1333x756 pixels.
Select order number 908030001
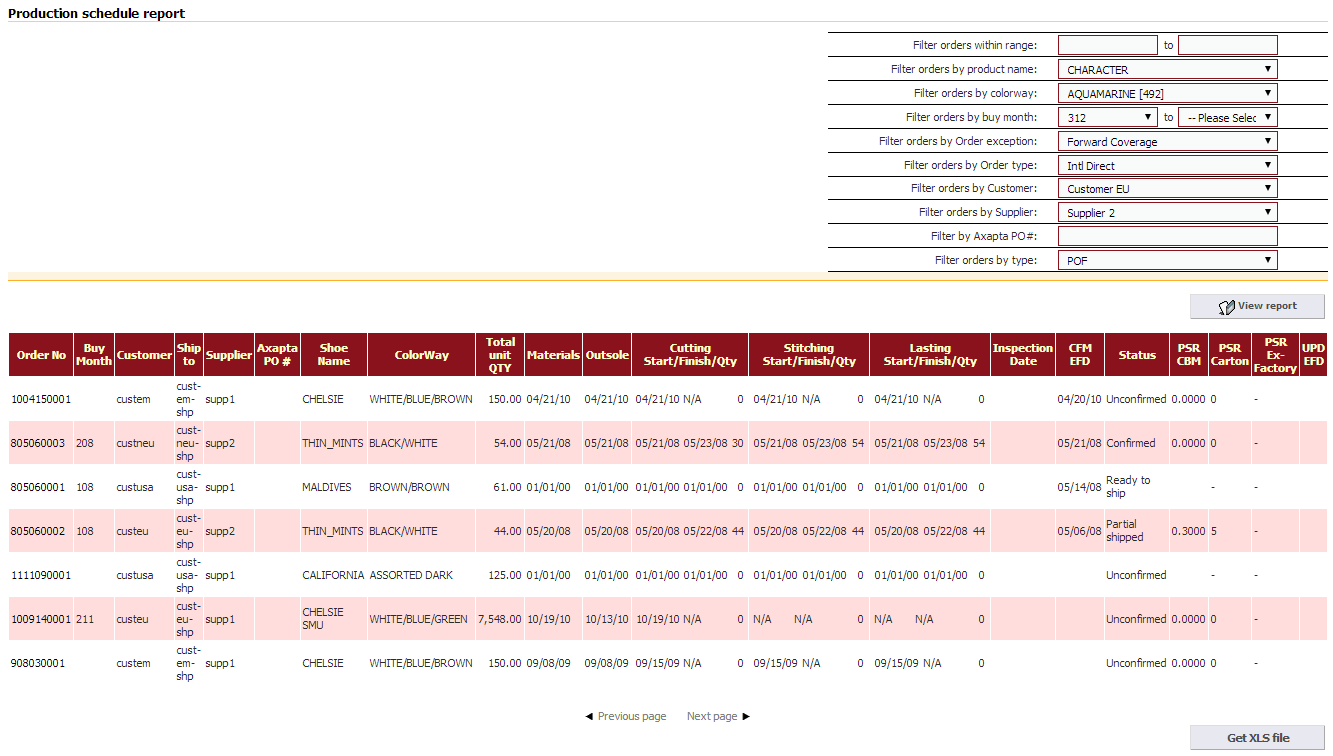coord(39,663)
